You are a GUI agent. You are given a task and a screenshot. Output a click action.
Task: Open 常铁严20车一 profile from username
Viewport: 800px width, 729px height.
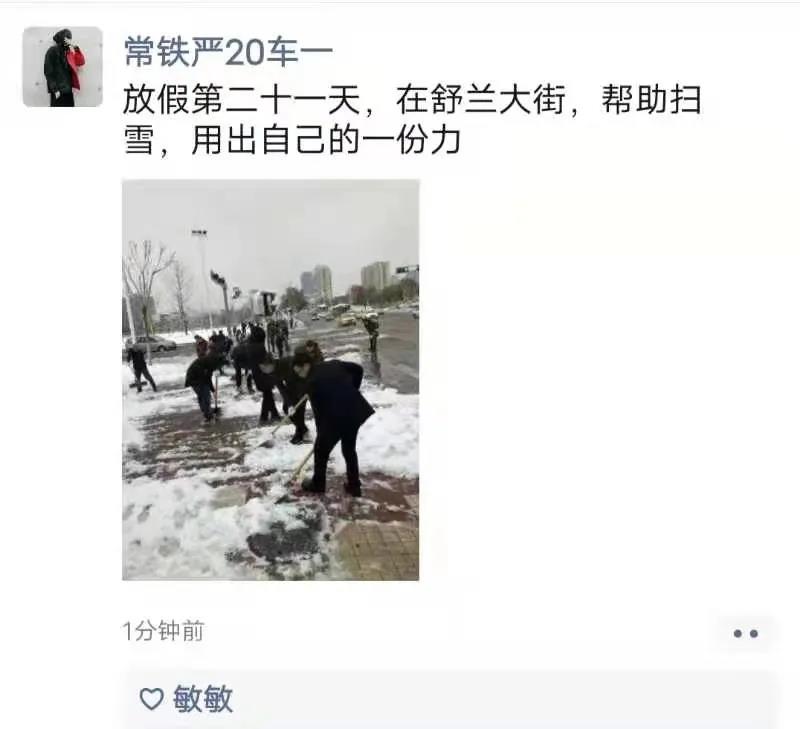coord(228,52)
